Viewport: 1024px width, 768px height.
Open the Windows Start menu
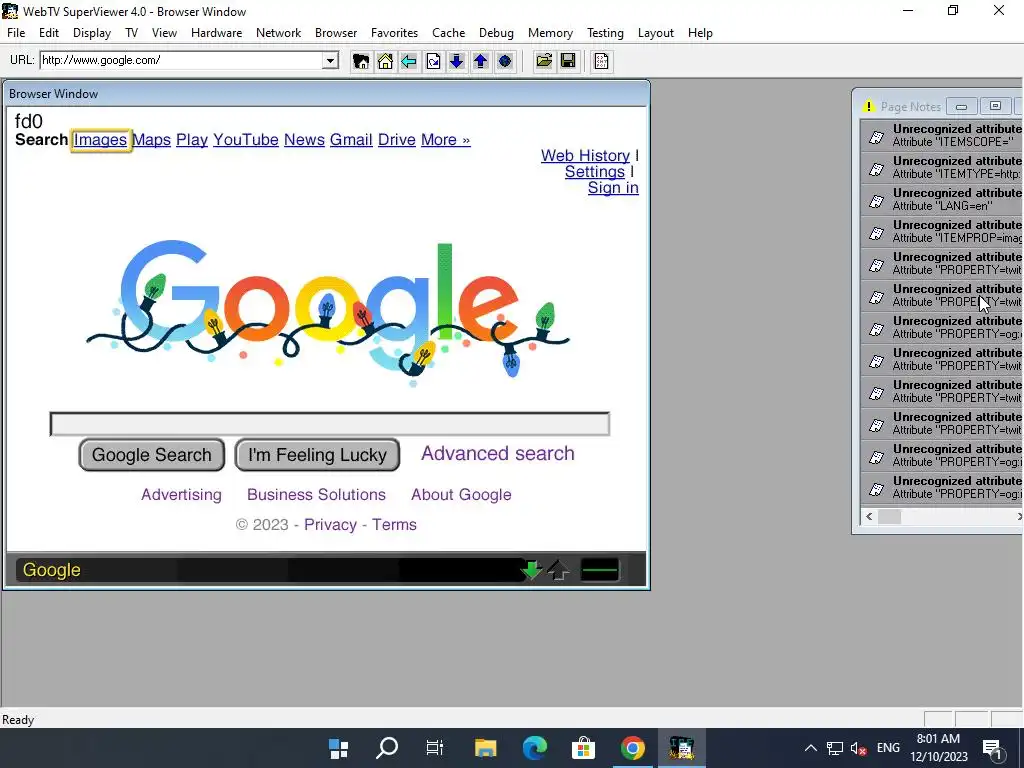(x=338, y=748)
